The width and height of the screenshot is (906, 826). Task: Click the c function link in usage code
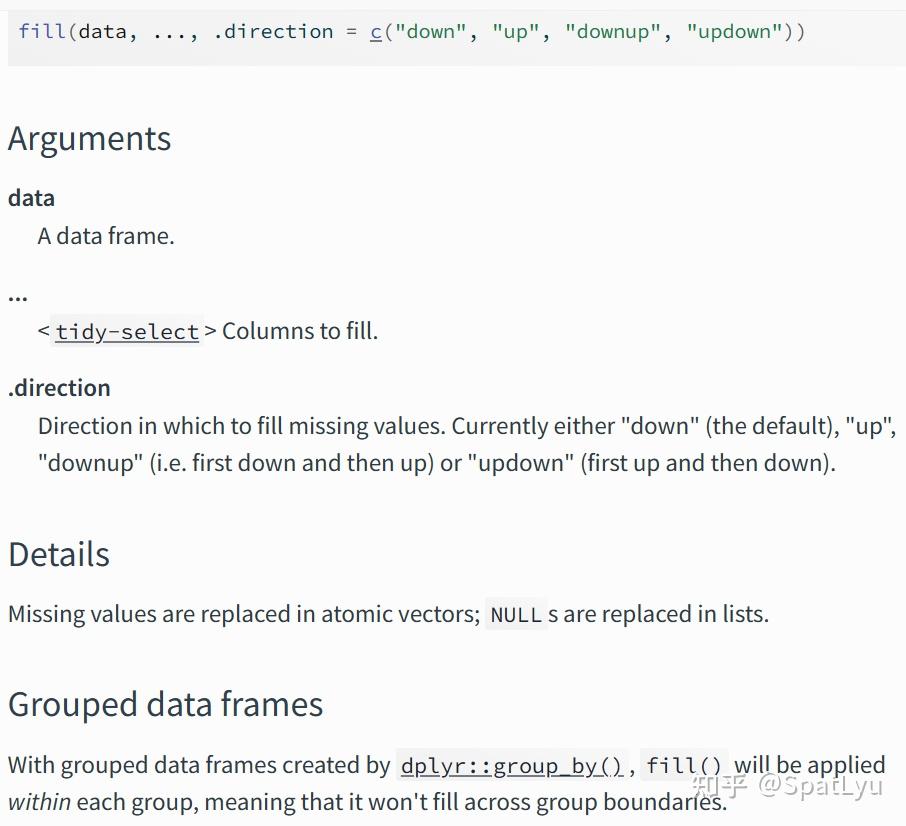coord(376,31)
